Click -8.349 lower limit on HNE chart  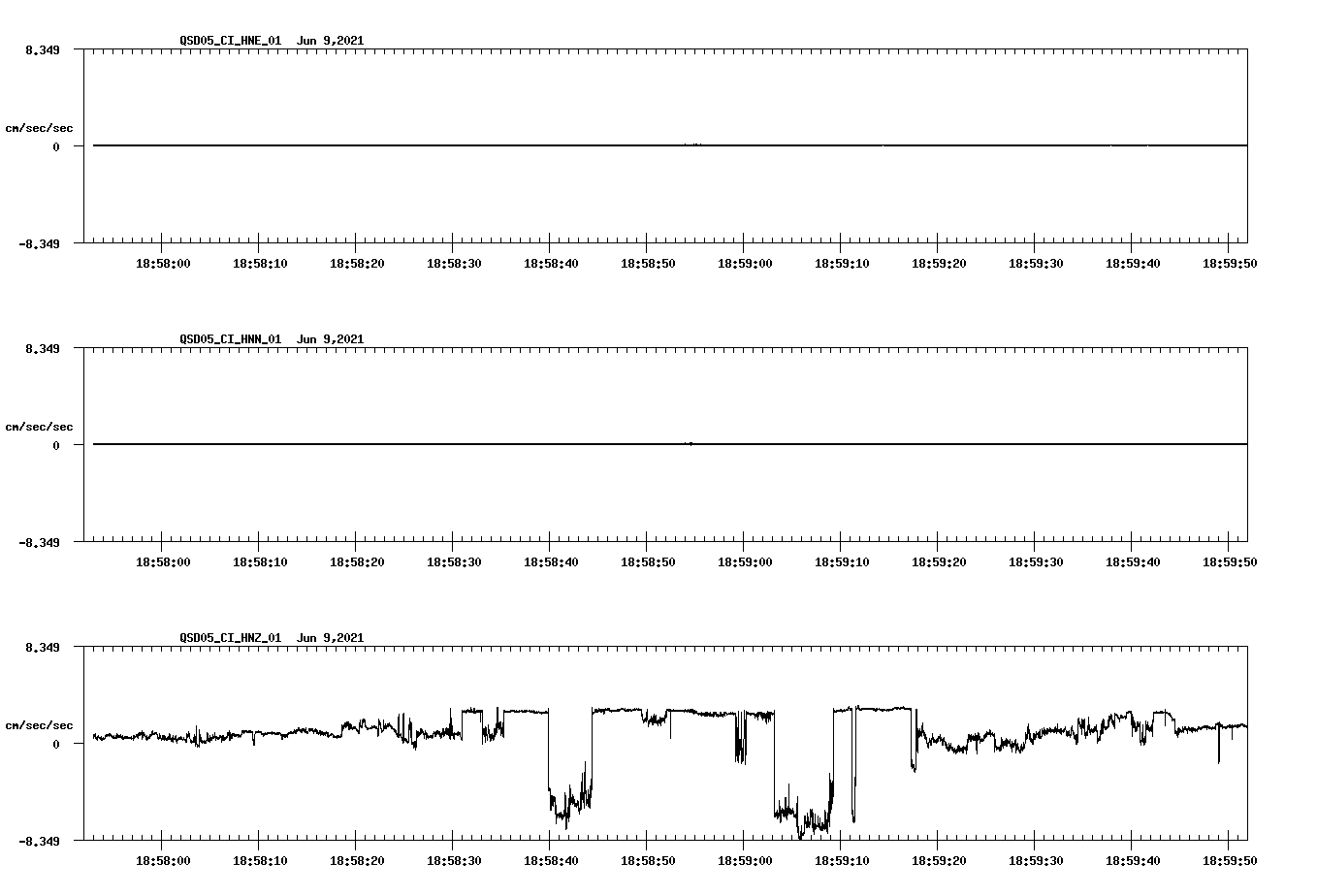[x=39, y=243]
